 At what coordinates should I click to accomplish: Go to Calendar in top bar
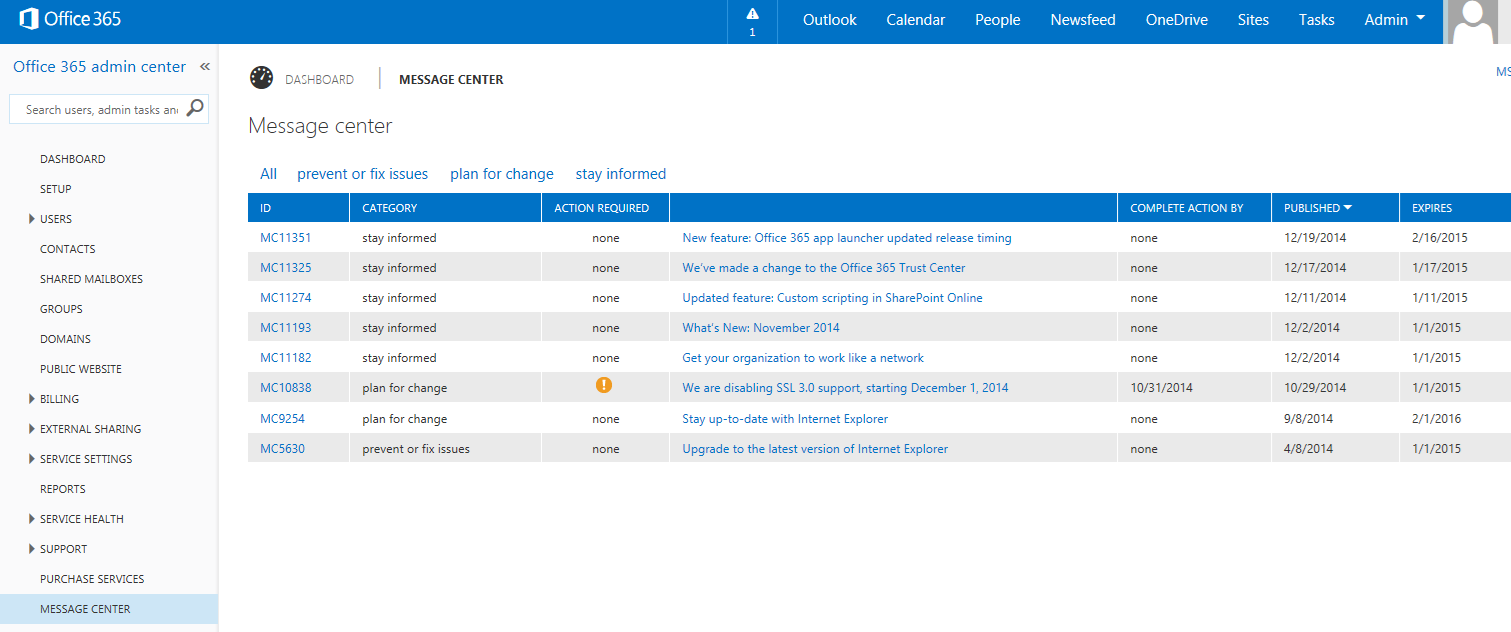[x=916, y=20]
